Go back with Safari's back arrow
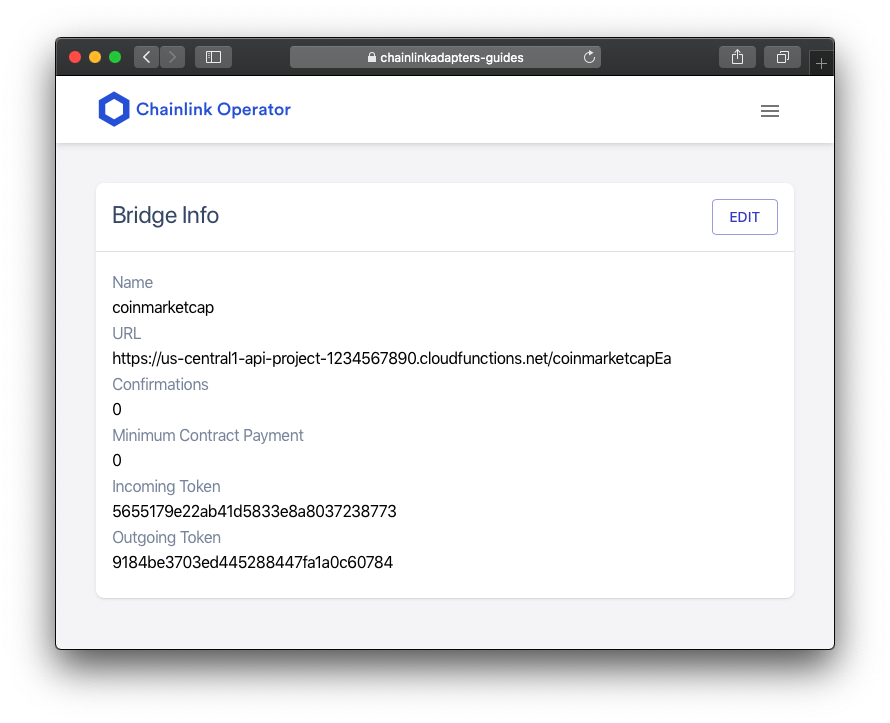 pos(146,57)
